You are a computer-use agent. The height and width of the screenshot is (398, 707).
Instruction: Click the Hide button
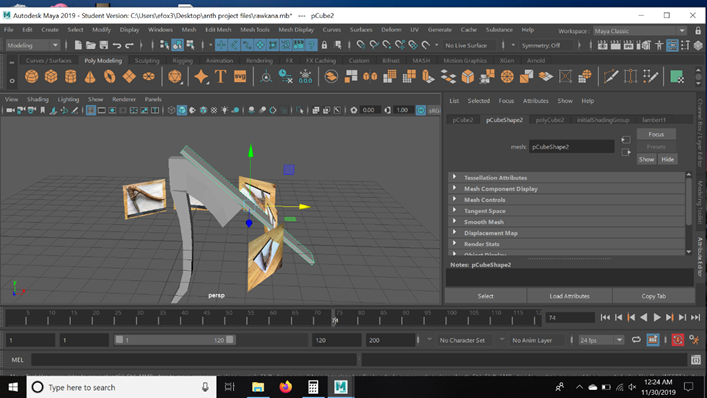click(667, 159)
